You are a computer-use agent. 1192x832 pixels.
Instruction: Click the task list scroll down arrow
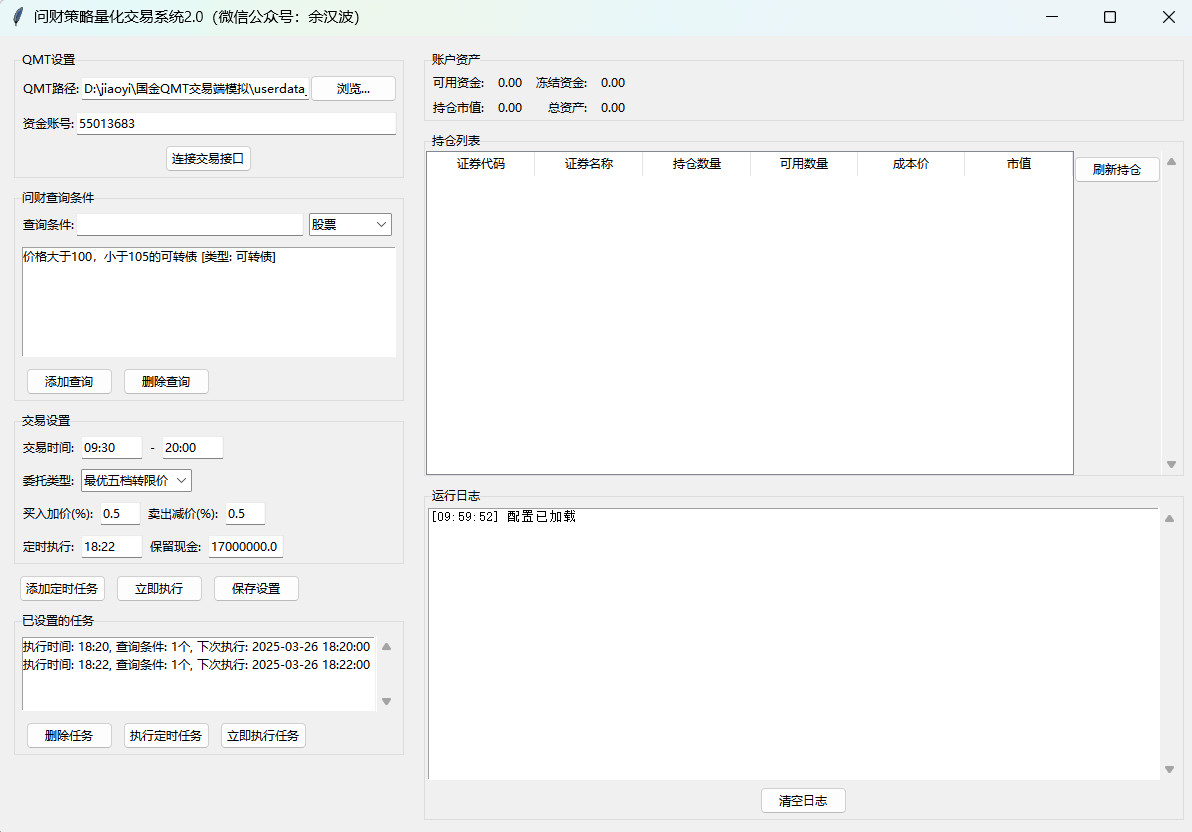click(387, 701)
